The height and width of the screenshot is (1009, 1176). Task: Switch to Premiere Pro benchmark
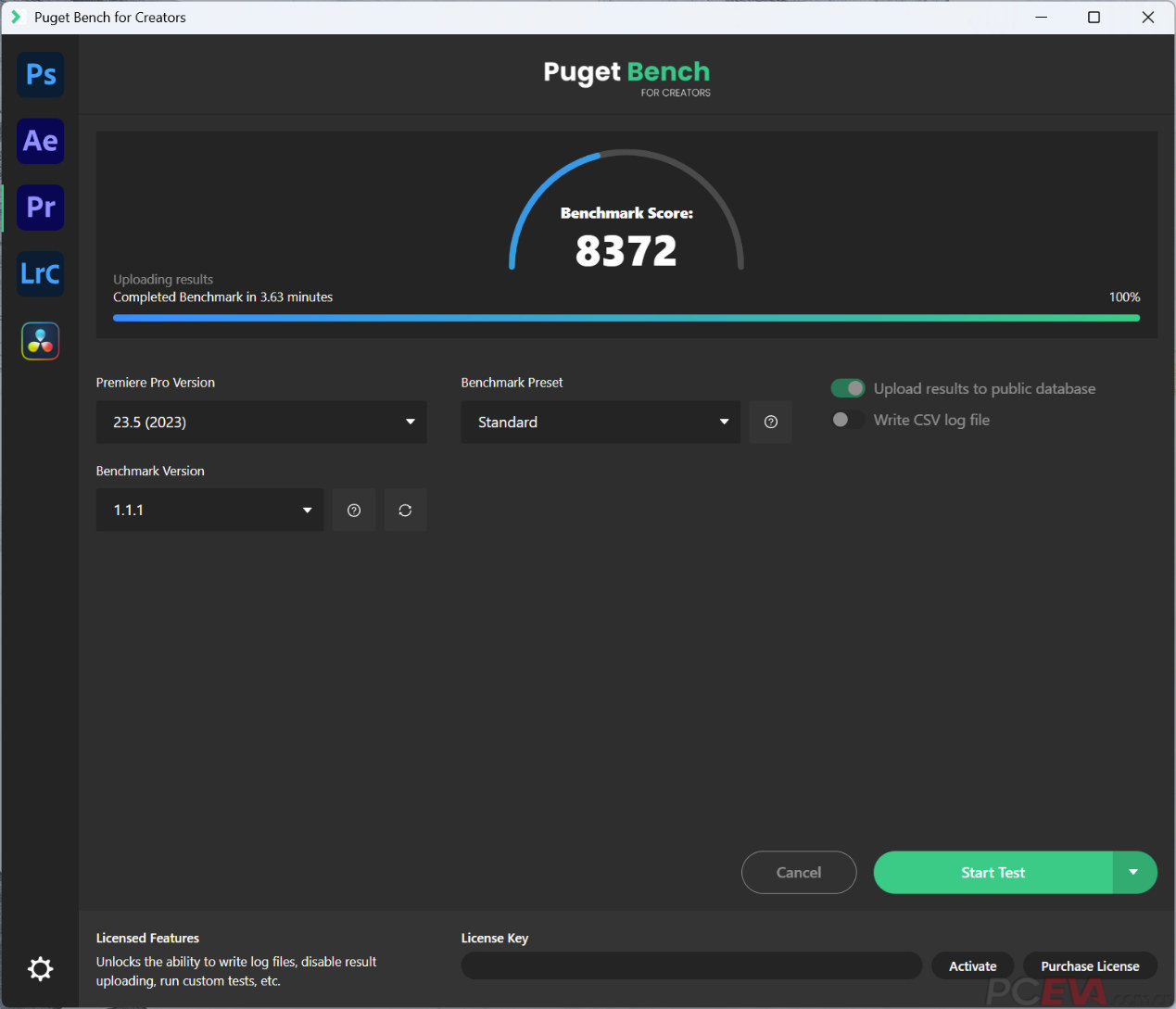(41, 208)
